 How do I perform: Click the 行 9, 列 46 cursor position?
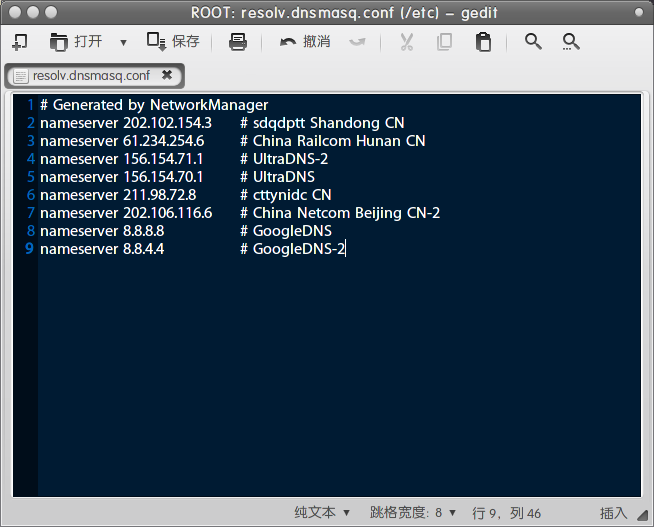pos(506,513)
